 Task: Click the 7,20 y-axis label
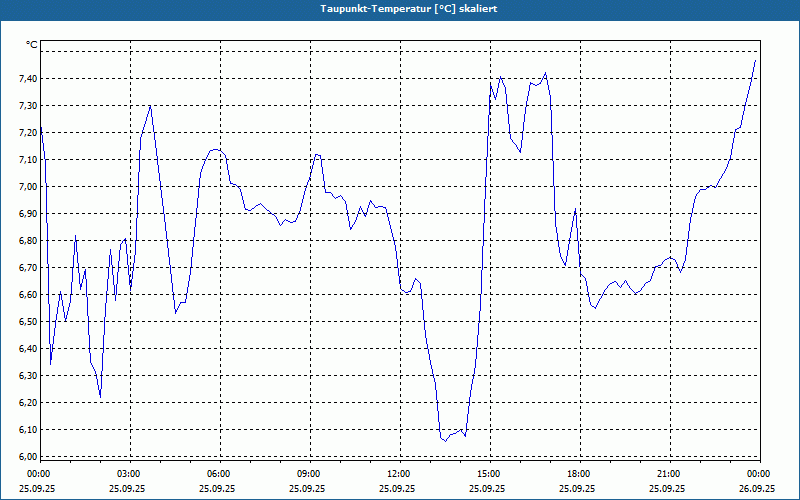(28, 133)
